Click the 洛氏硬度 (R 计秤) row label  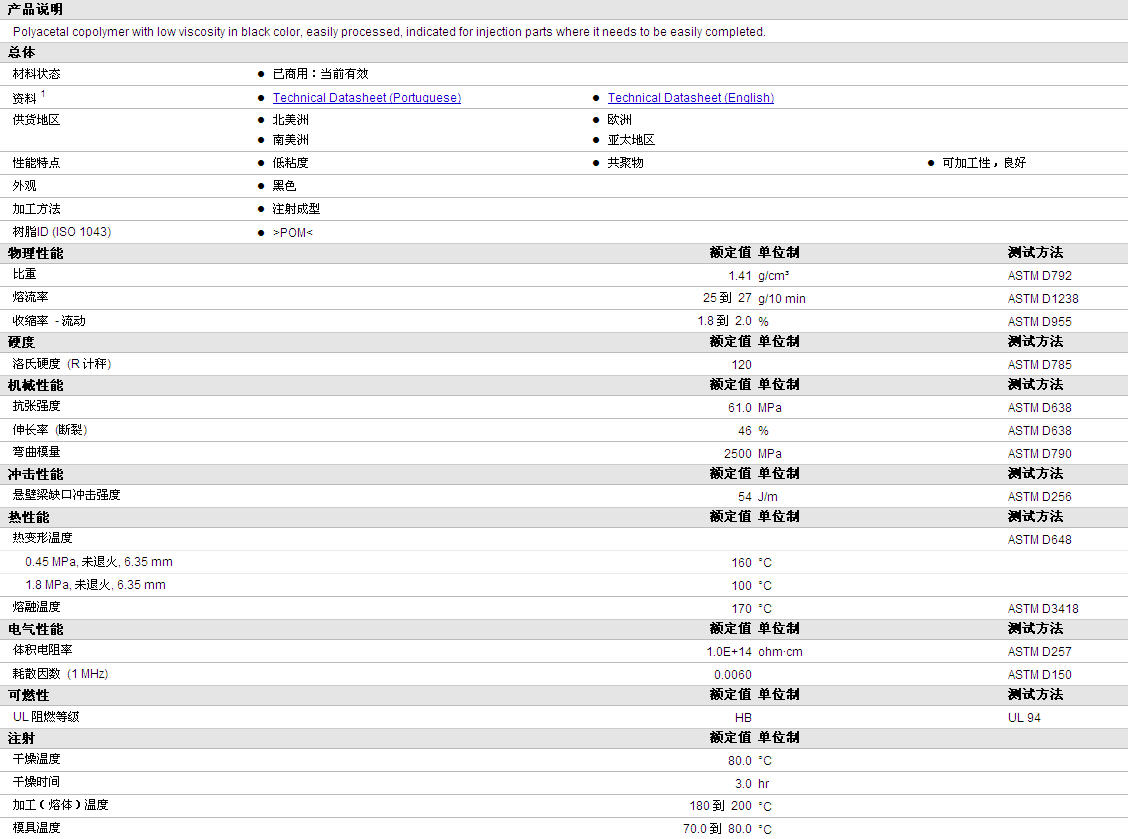click(x=62, y=364)
